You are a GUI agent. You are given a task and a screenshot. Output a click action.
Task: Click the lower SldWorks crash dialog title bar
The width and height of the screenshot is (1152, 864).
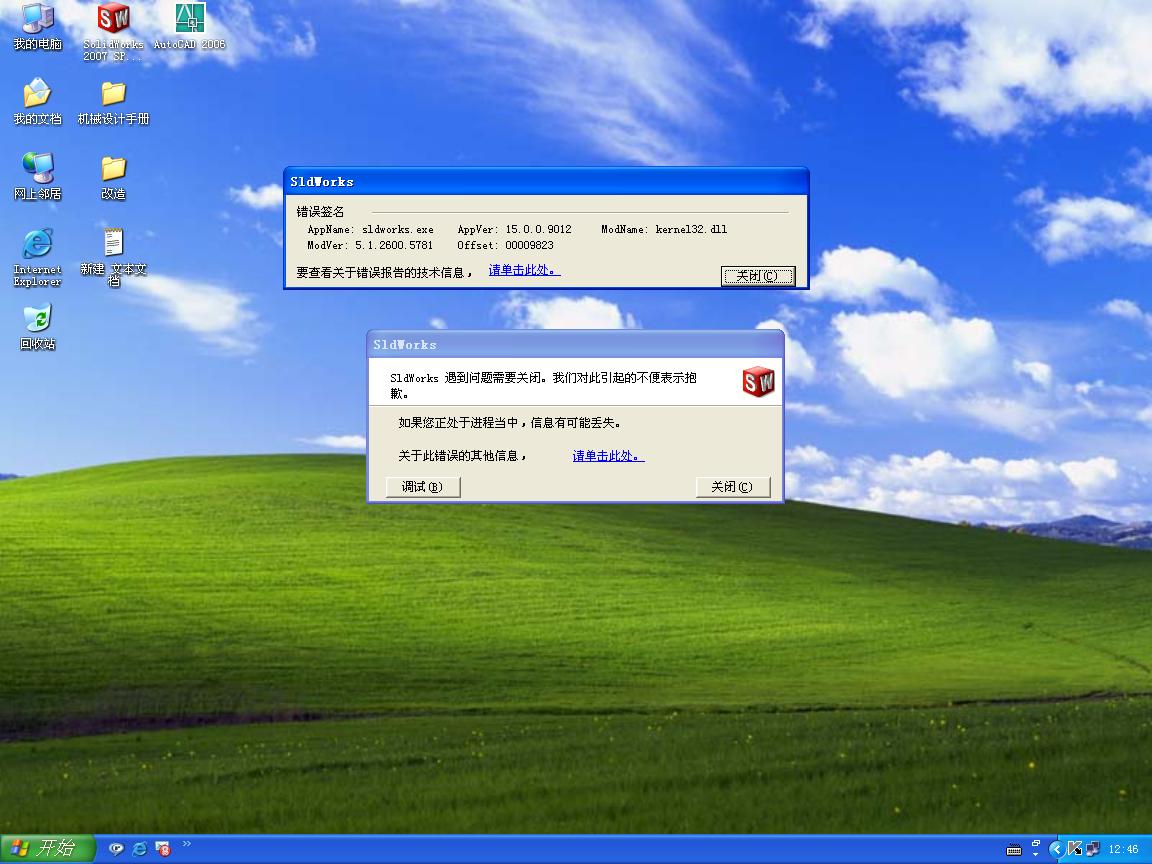click(575, 345)
